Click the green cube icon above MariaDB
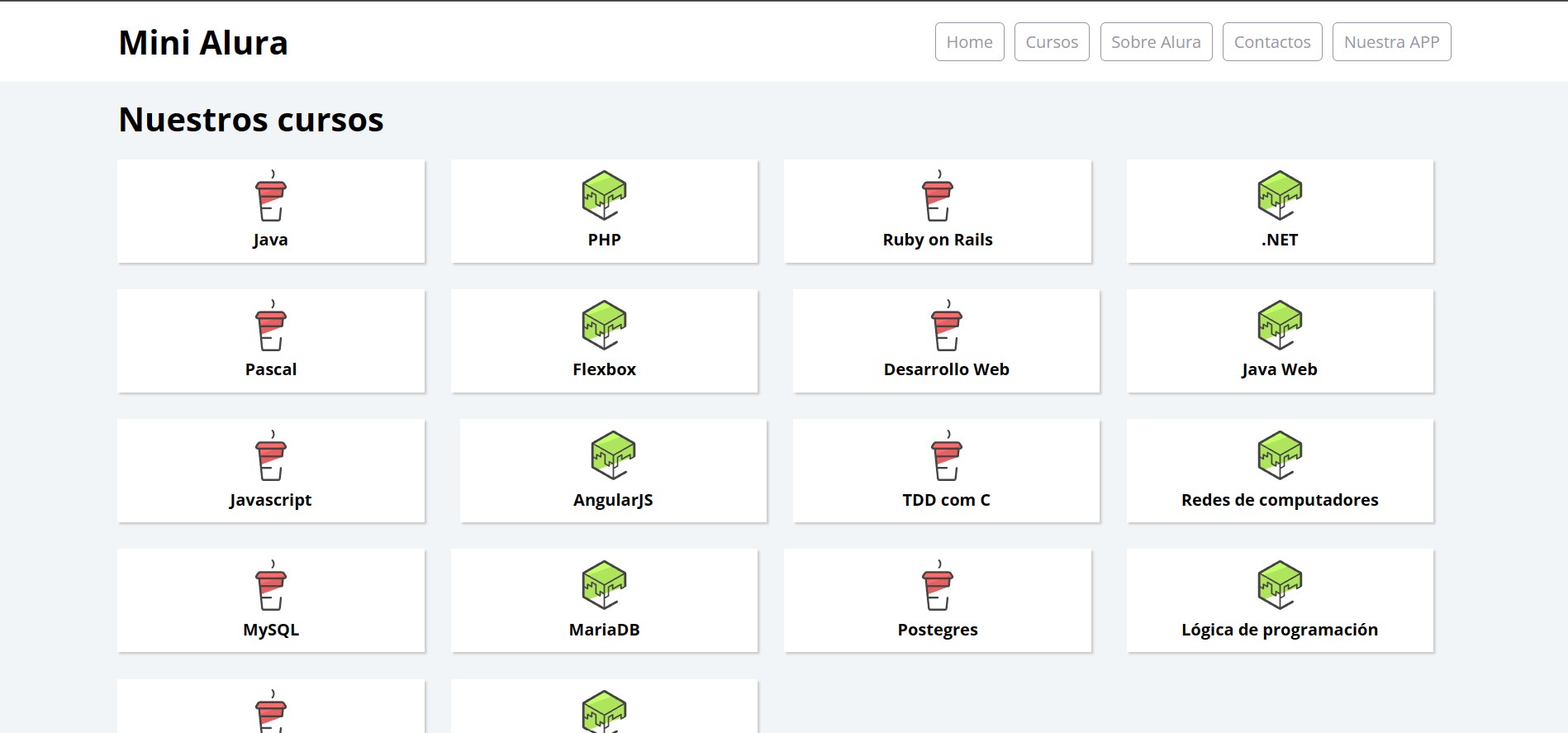 pyautogui.click(x=604, y=586)
